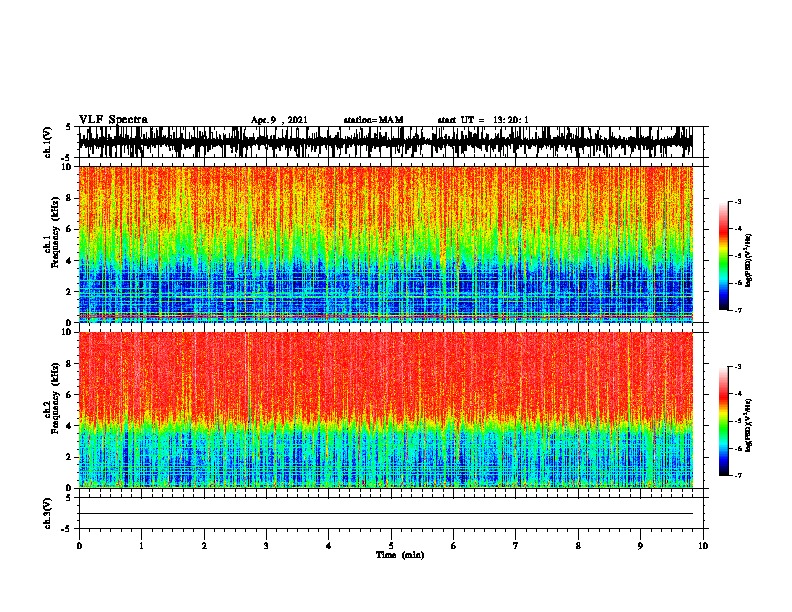
Task: Click the -7 tick on ch.2 colorbar
Action: click(x=737, y=475)
